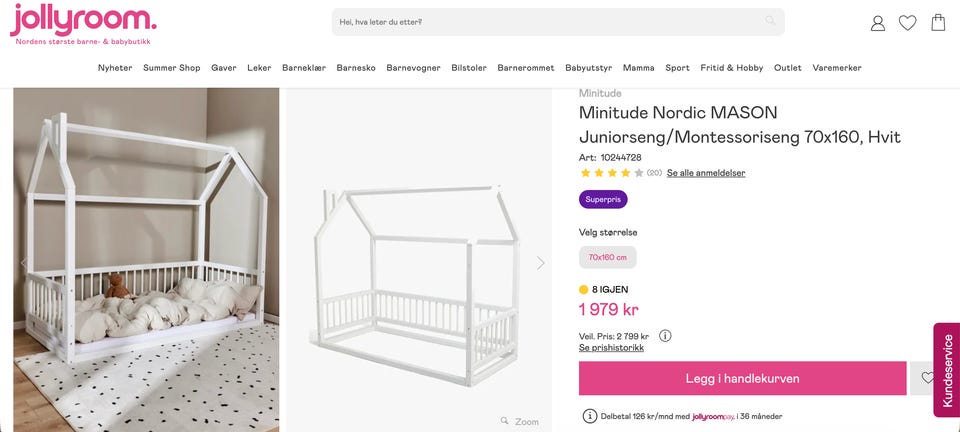
Task: Click the jollyroom logo
Action: click(x=83, y=24)
